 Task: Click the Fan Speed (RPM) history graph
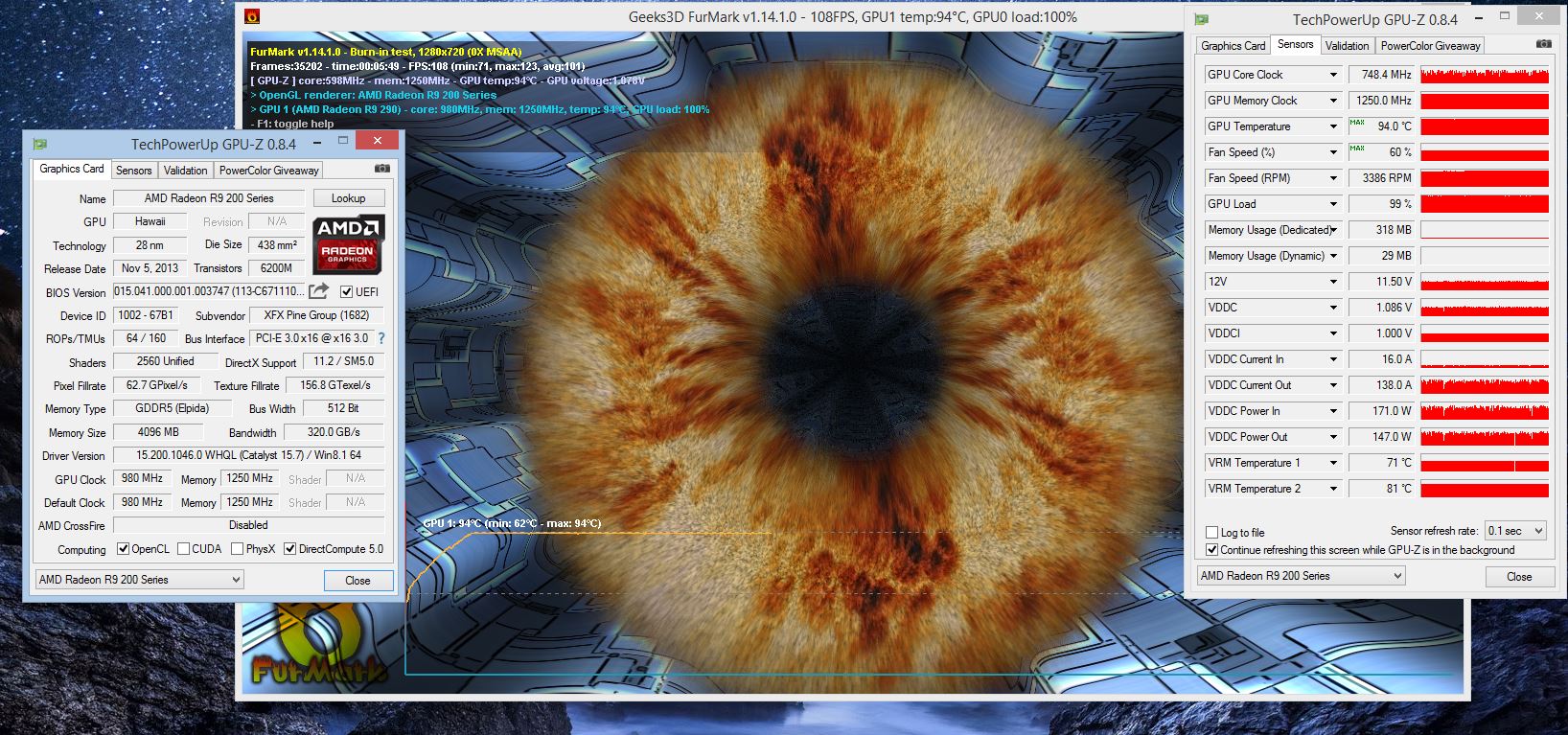(x=1485, y=178)
